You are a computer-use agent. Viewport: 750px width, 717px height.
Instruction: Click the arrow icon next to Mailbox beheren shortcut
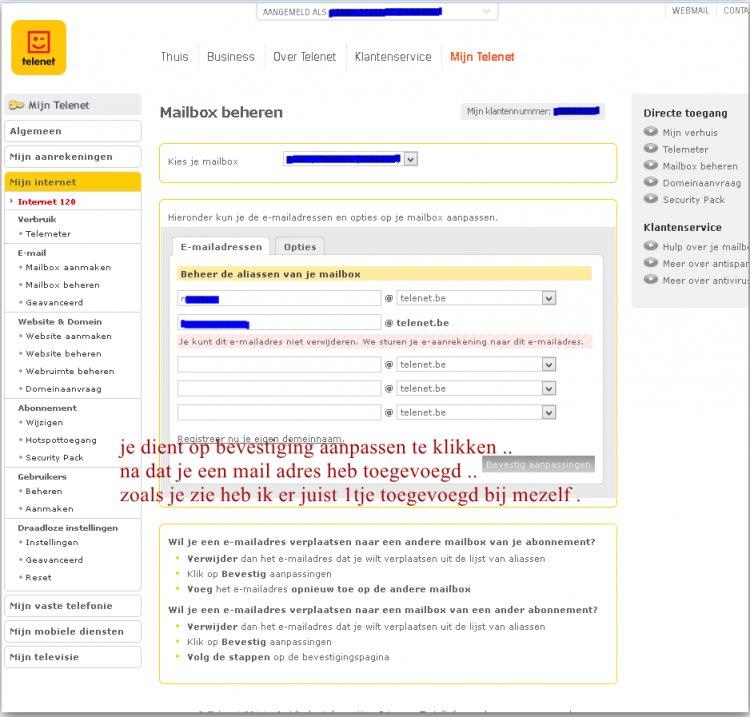pyautogui.click(x=651, y=165)
